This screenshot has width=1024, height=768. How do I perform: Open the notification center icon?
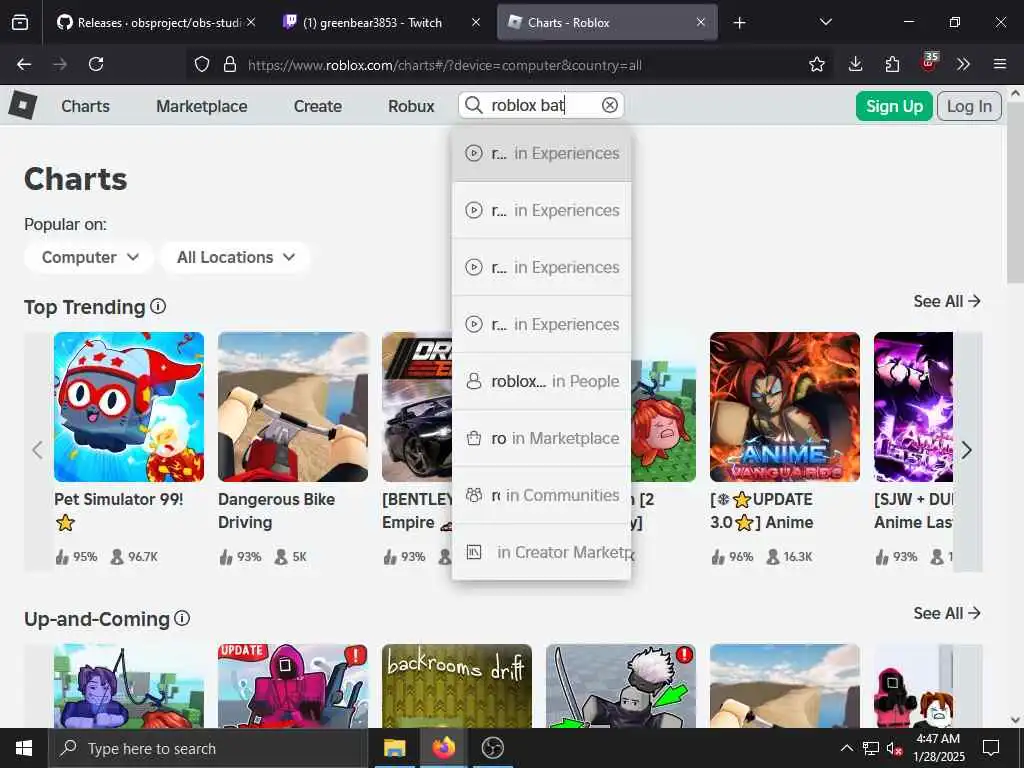point(991,748)
